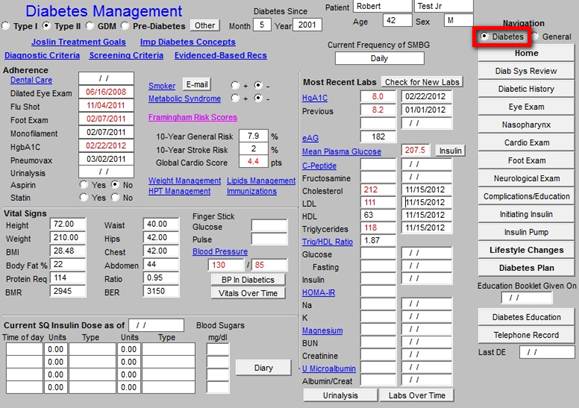Mark Statin as No
Screen dimensions: 579x408
(x=116, y=198)
